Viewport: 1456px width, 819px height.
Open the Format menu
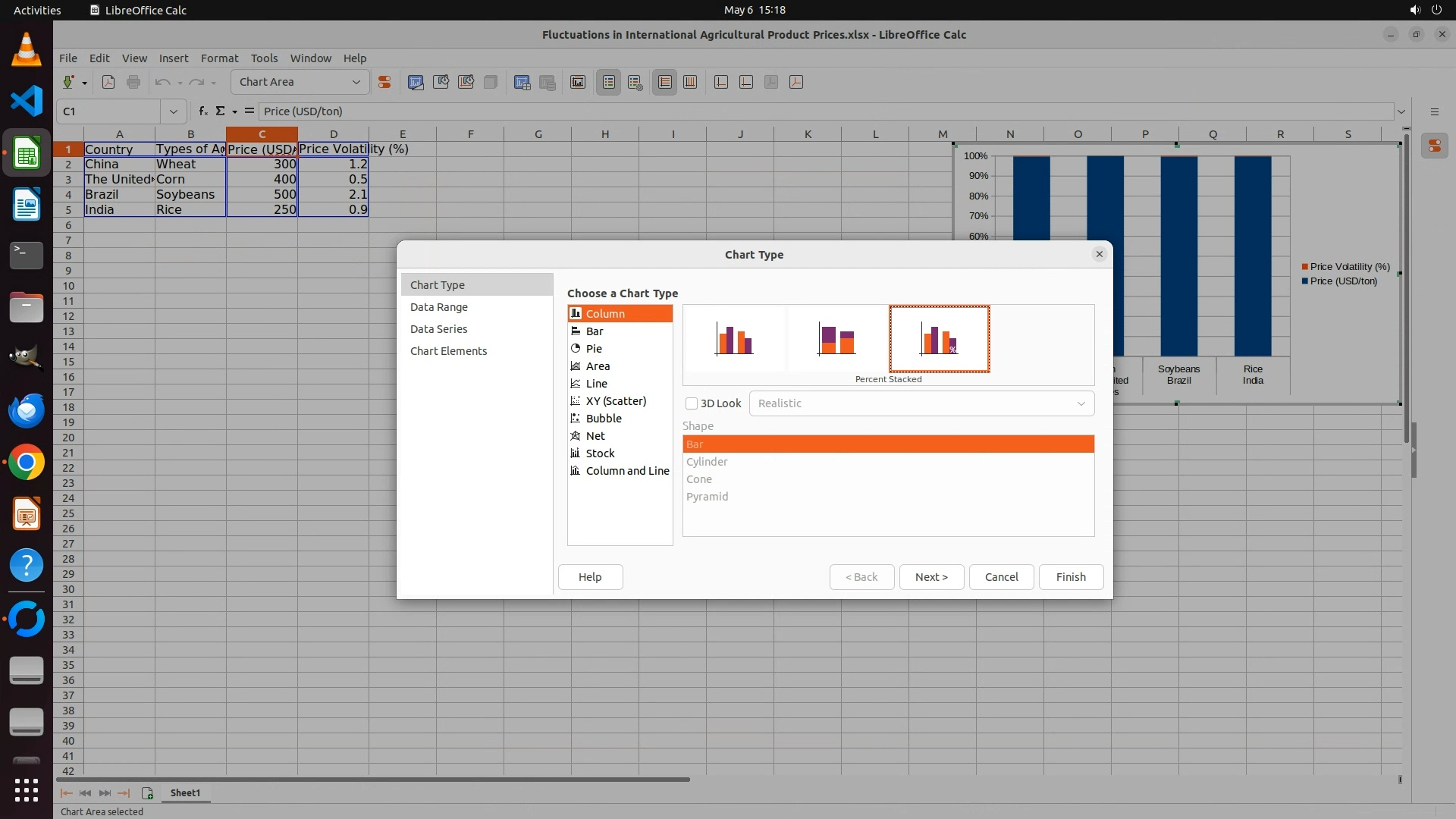coord(219,58)
